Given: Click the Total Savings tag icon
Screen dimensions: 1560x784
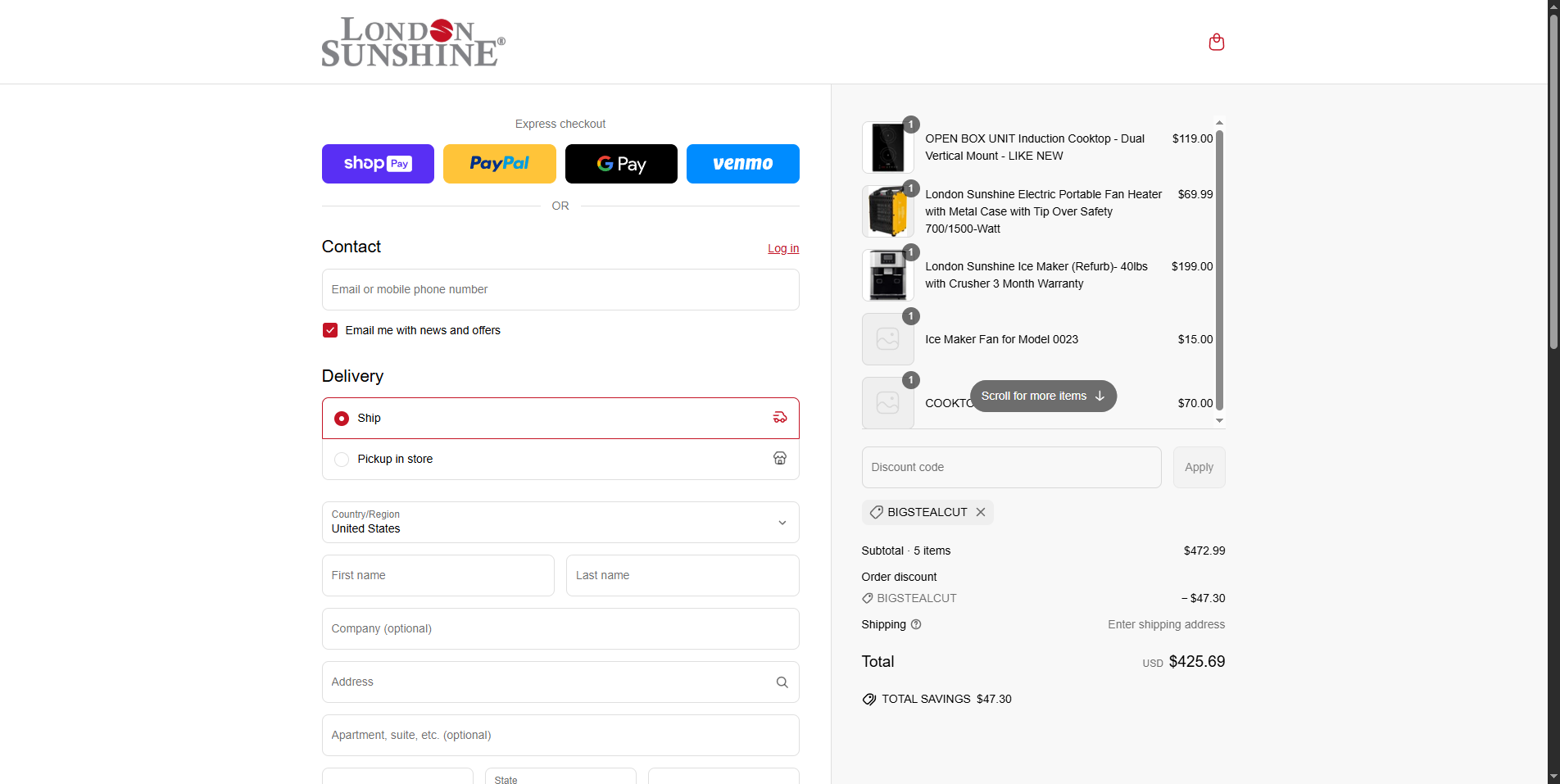Looking at the screenshot, I should coord(869,699).
